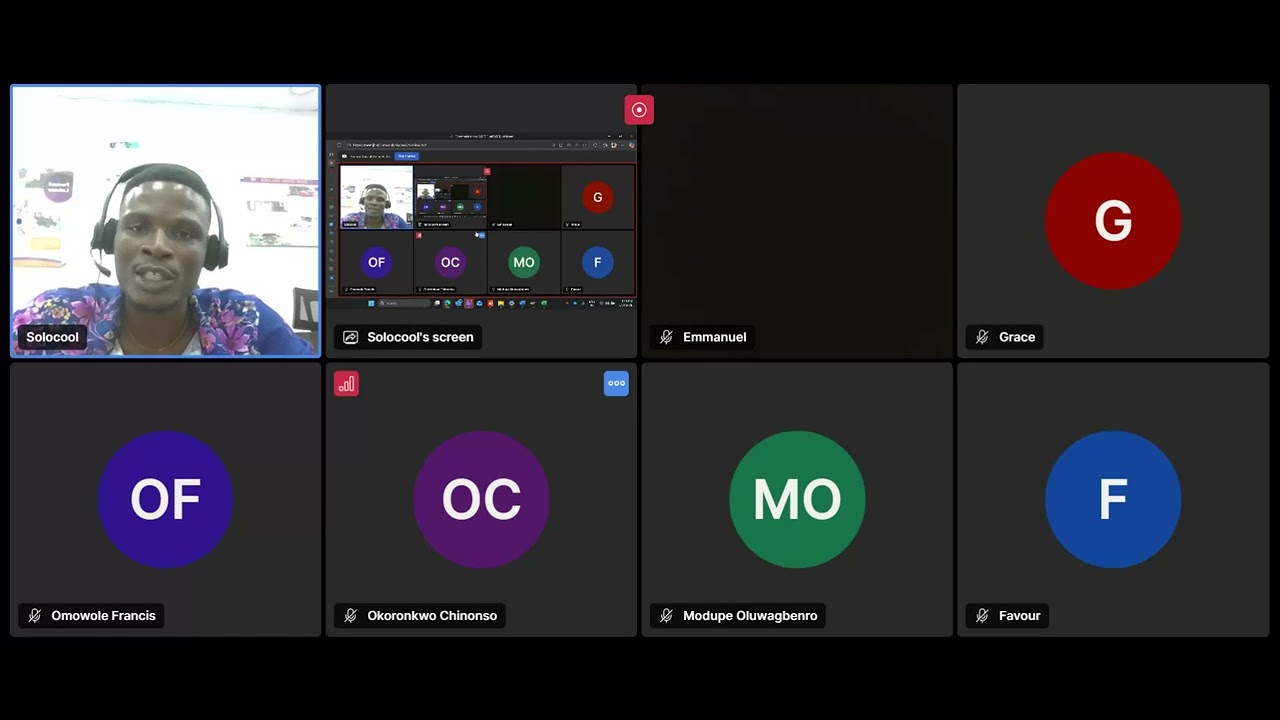Select the green MO avatar circle

click(797, 499)
